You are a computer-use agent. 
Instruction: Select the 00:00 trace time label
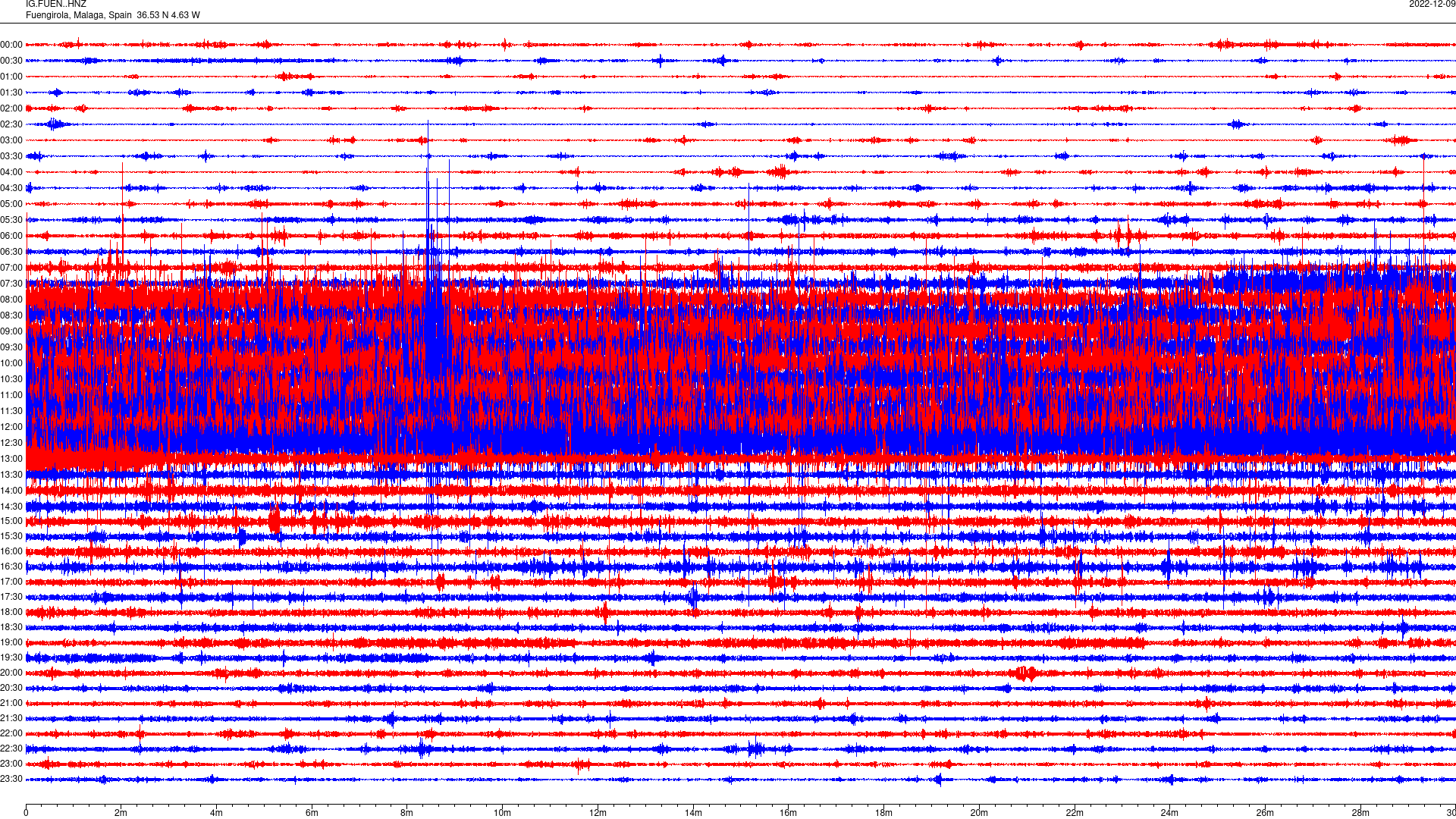(x=11, y=45)
